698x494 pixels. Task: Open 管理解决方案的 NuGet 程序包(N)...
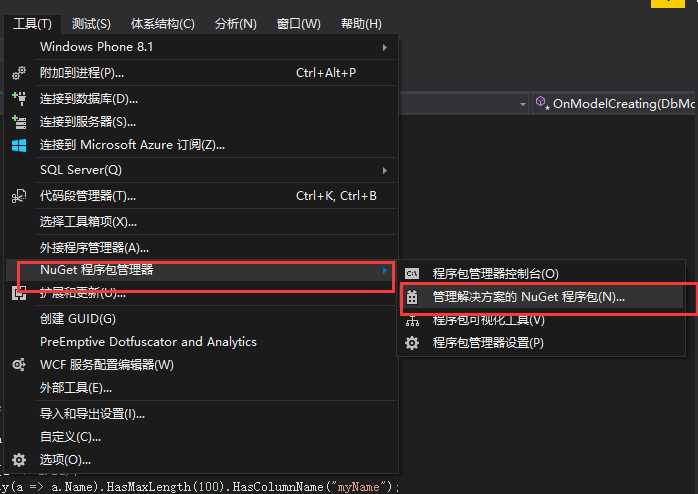(x=542, y=297)
